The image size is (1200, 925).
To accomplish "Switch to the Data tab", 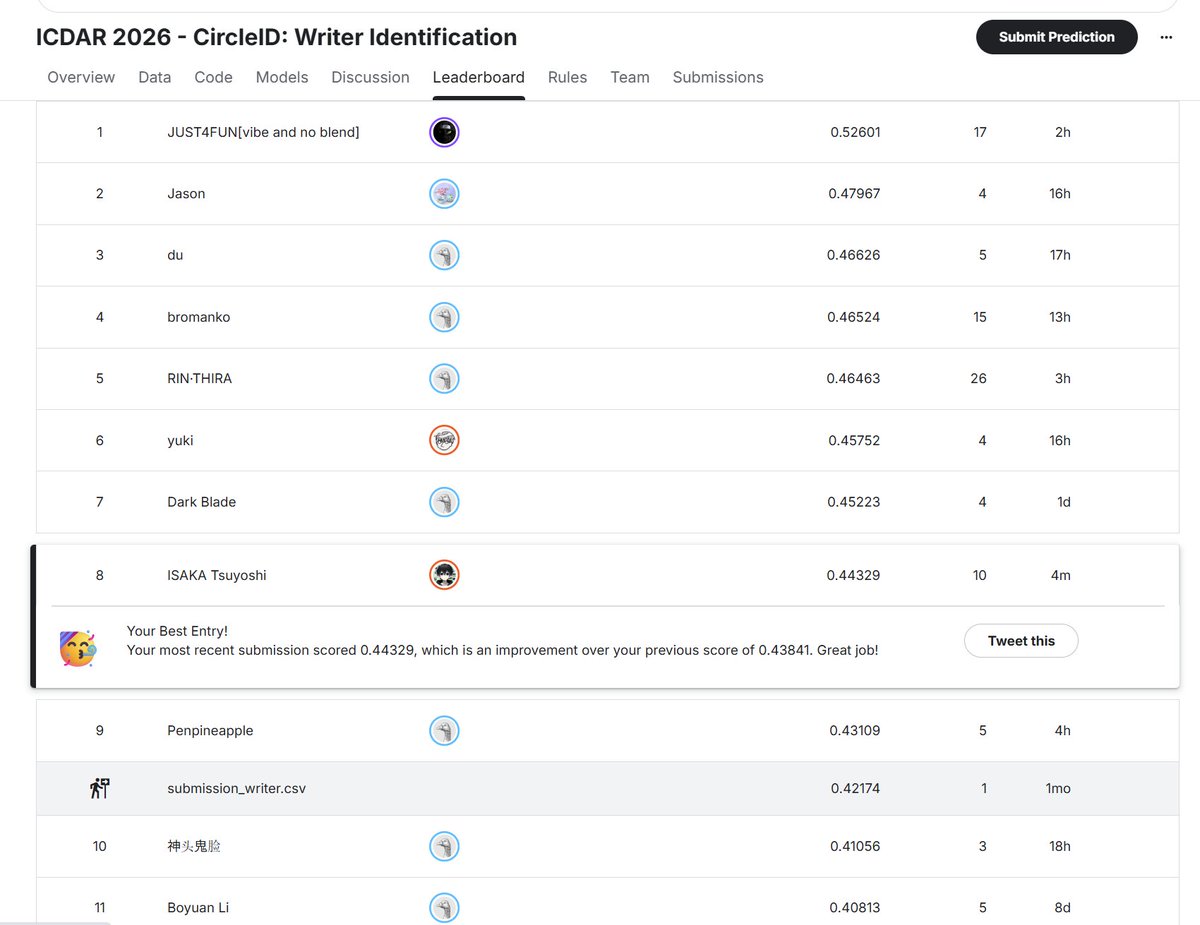I will coord(155,77).
